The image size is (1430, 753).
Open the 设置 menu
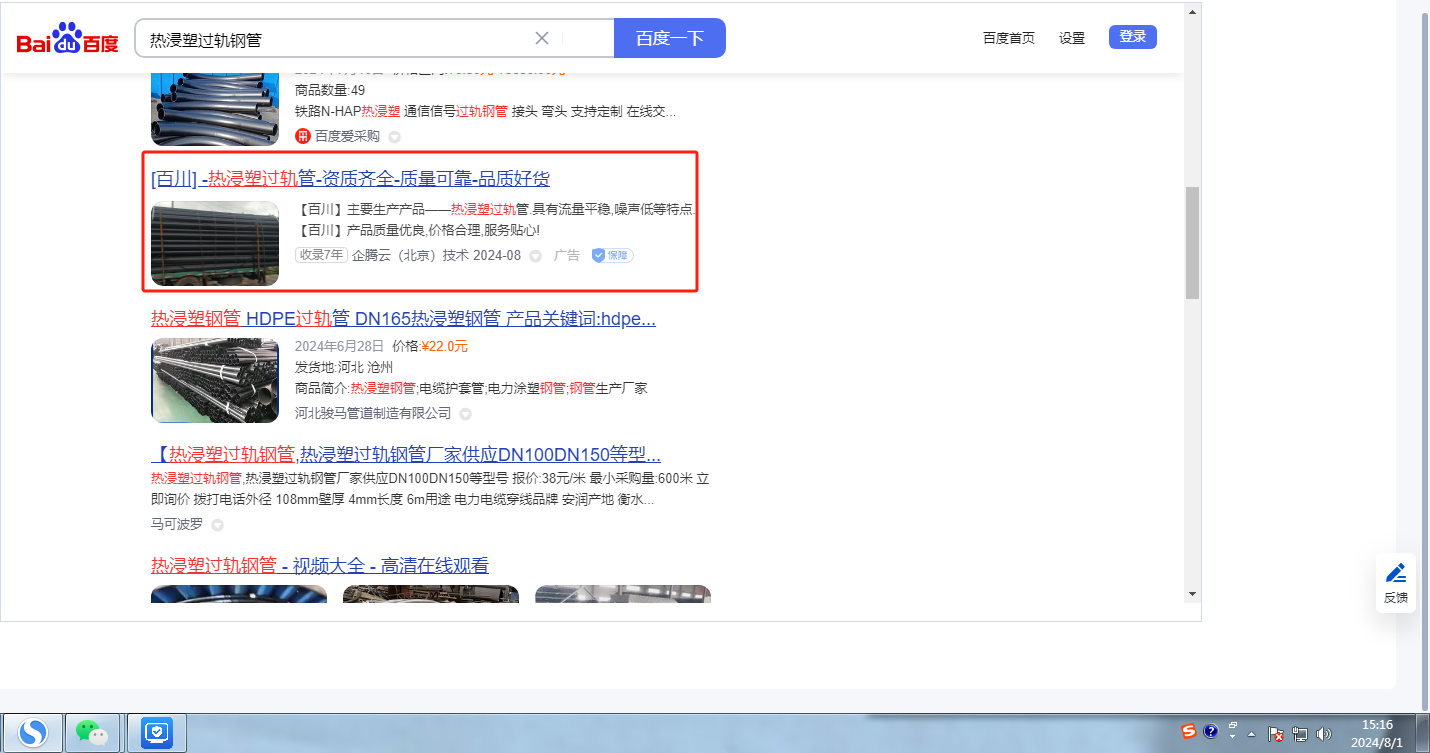click(x=1072, y=38)
